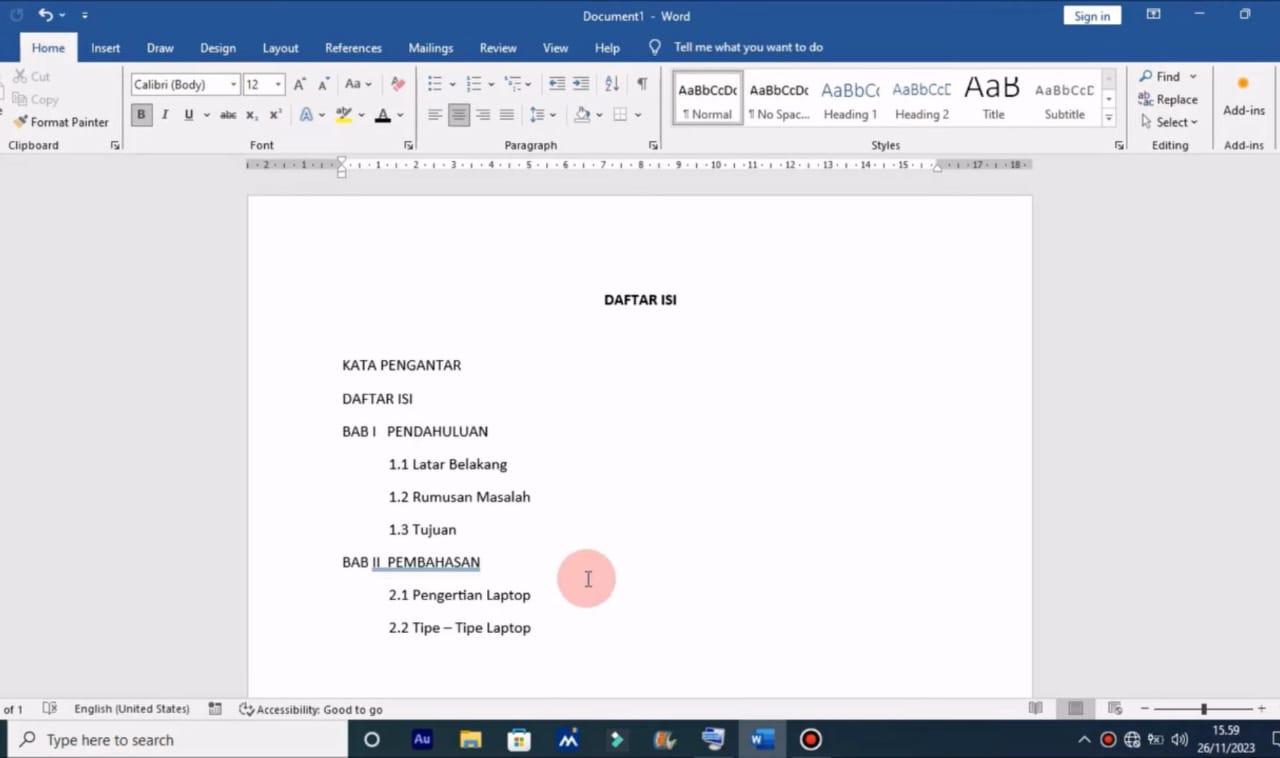Click Replace button
1280x758 pixels.
[x=1168, y=99]
